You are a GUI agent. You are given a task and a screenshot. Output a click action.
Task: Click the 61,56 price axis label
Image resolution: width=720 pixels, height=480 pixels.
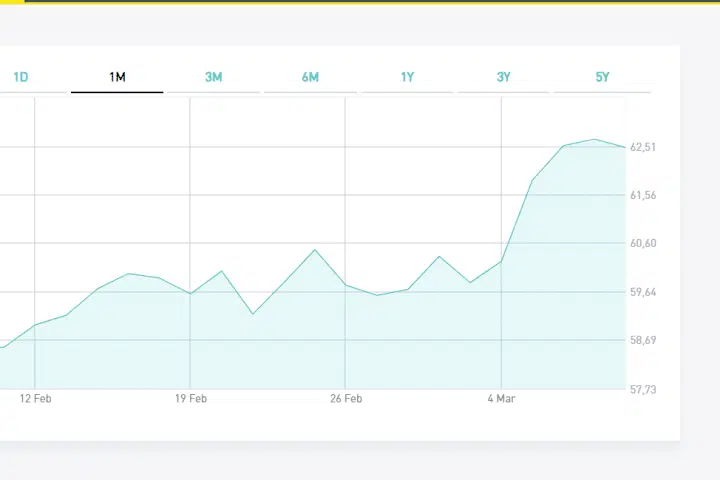click(x=643, y=196)
